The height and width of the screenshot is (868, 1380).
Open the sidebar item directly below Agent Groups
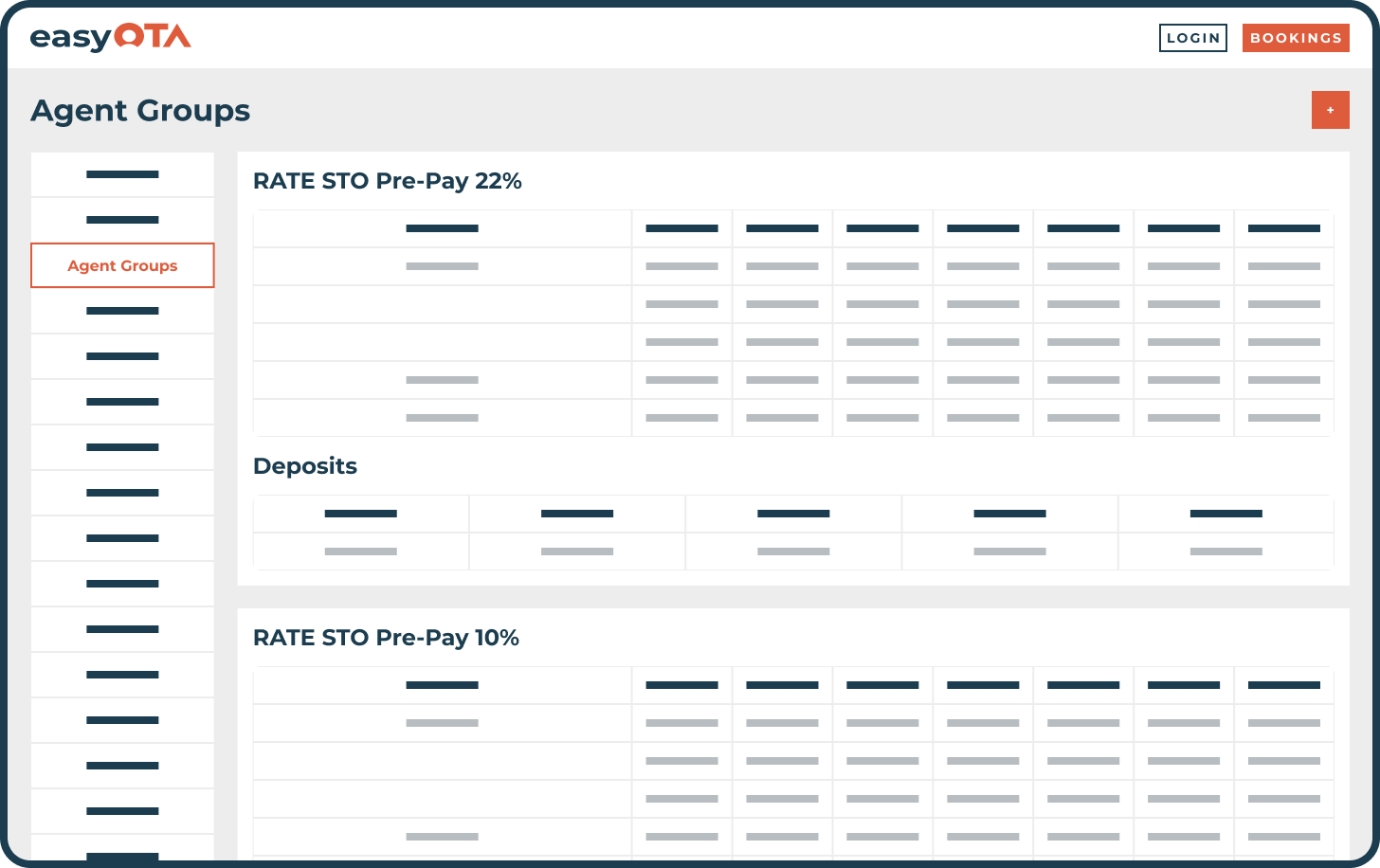122,311
